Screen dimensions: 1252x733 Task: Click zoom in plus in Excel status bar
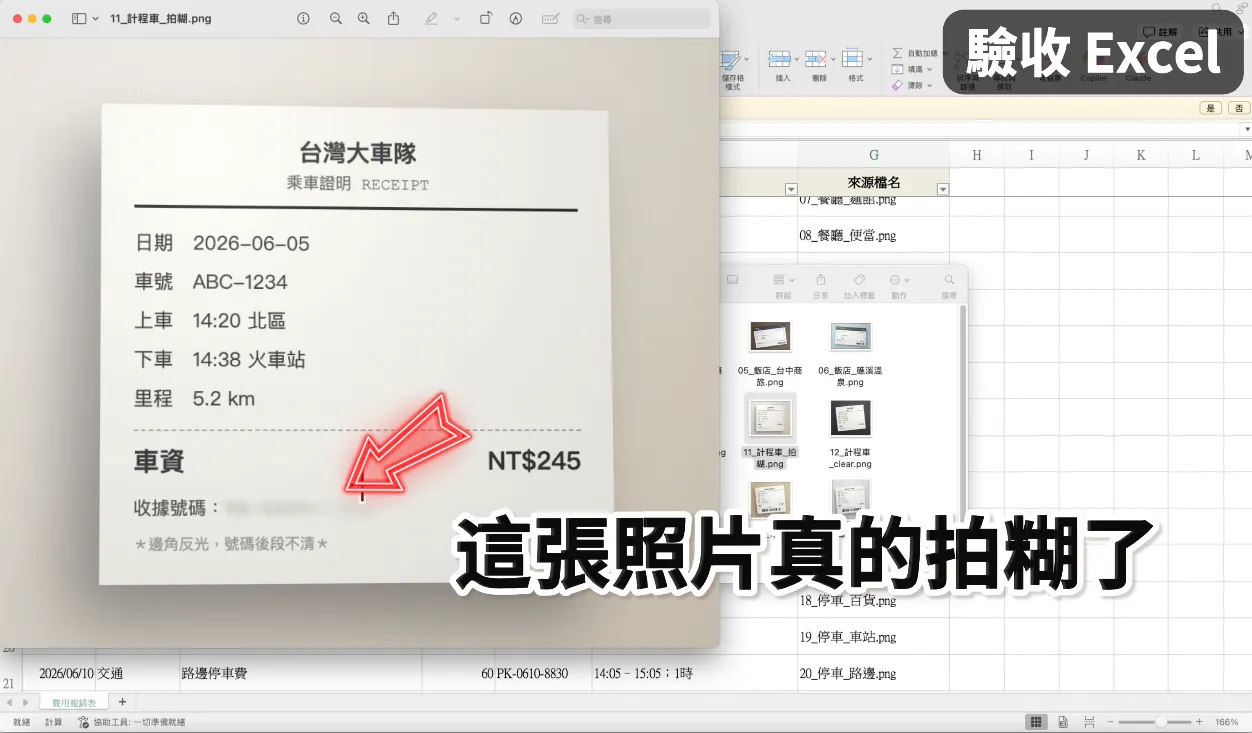1199,722
